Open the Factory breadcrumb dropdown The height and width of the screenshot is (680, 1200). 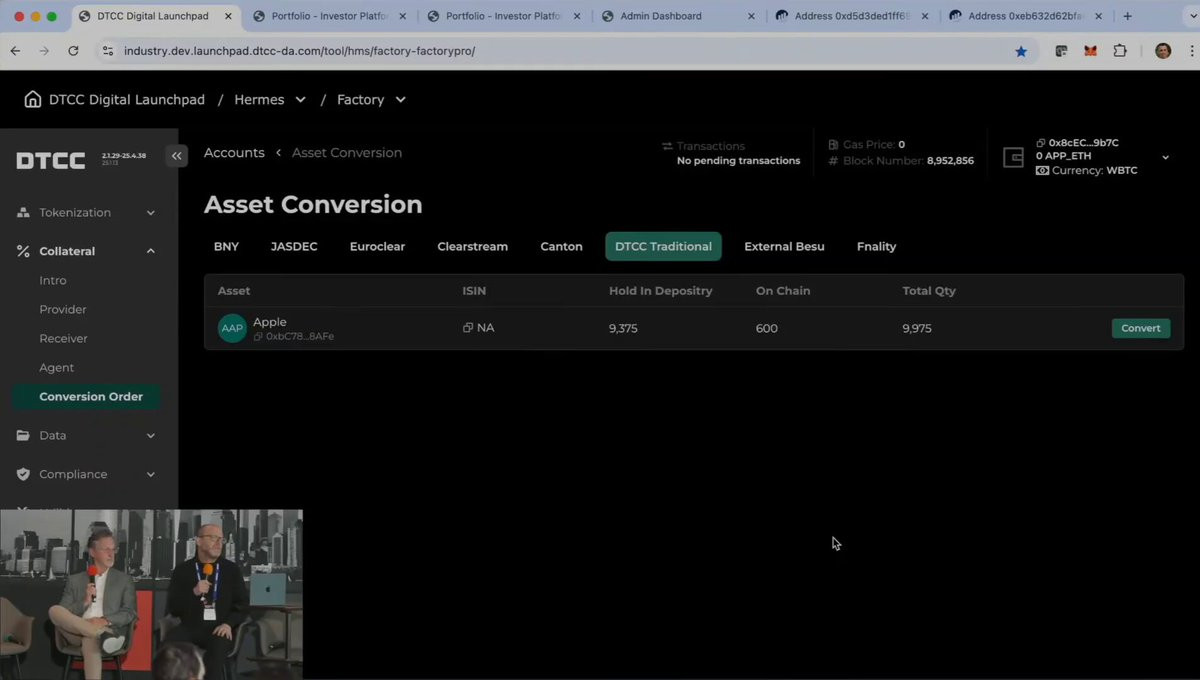coord(400,100)
